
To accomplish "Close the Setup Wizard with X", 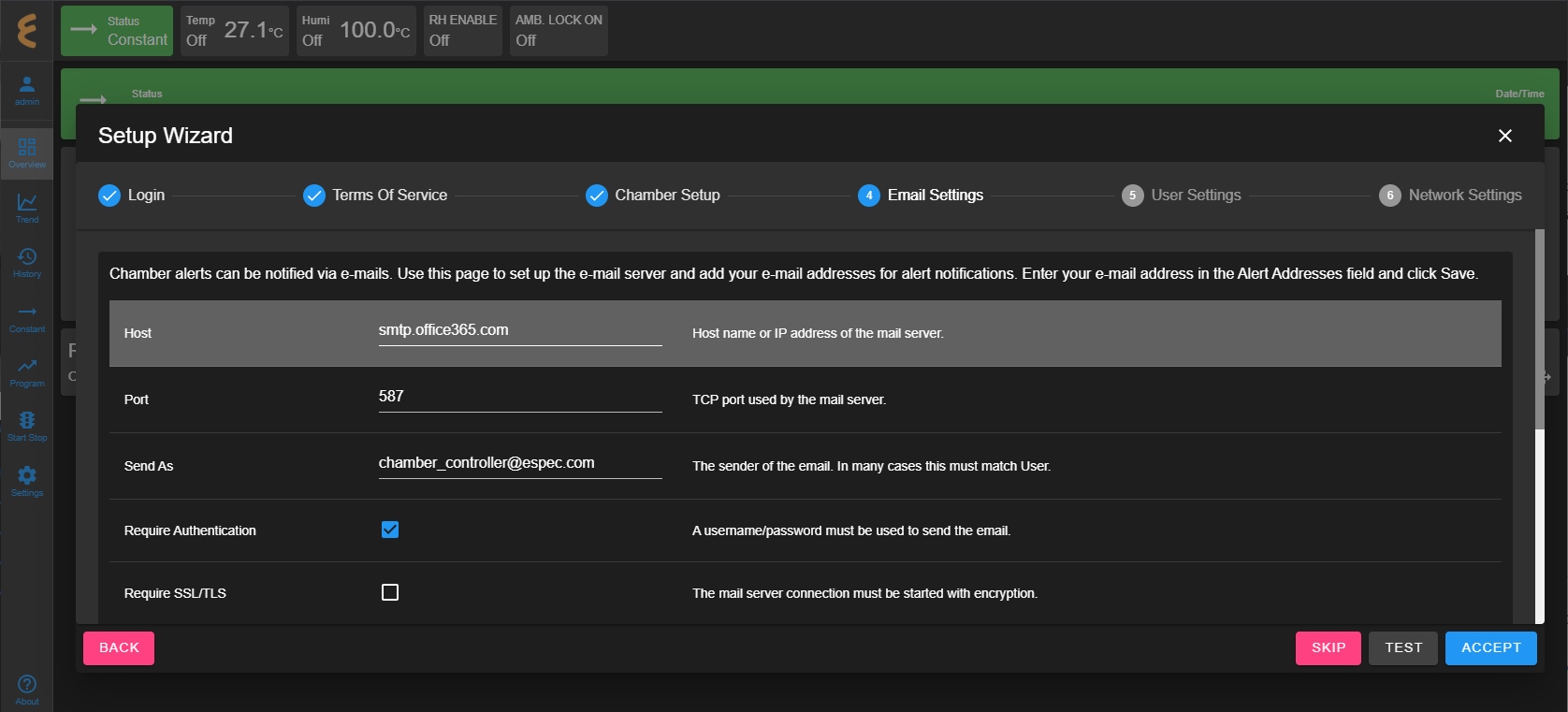I will pyautogui.click(x=1505, y=136).
